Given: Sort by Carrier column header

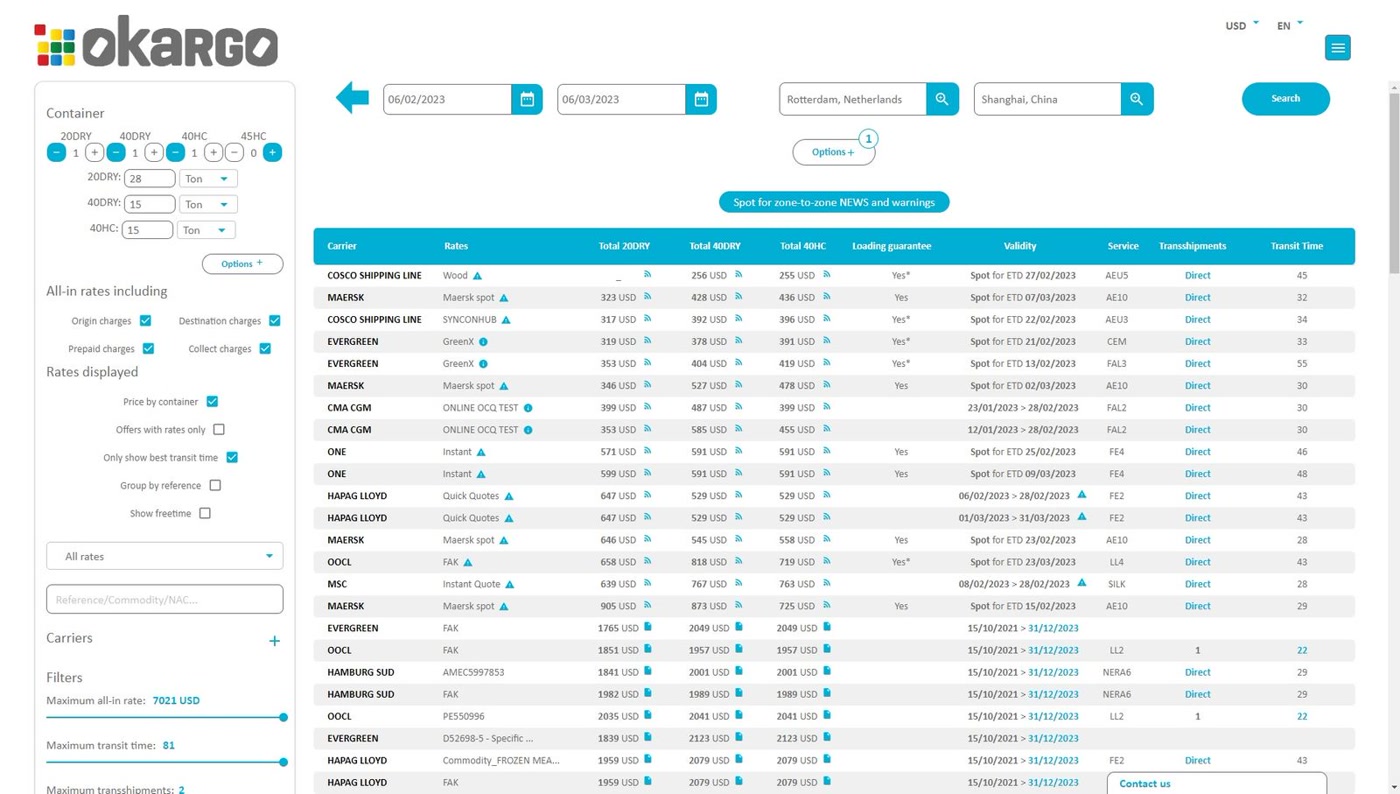Looking at the screenshot, I should tap(342, 246).
